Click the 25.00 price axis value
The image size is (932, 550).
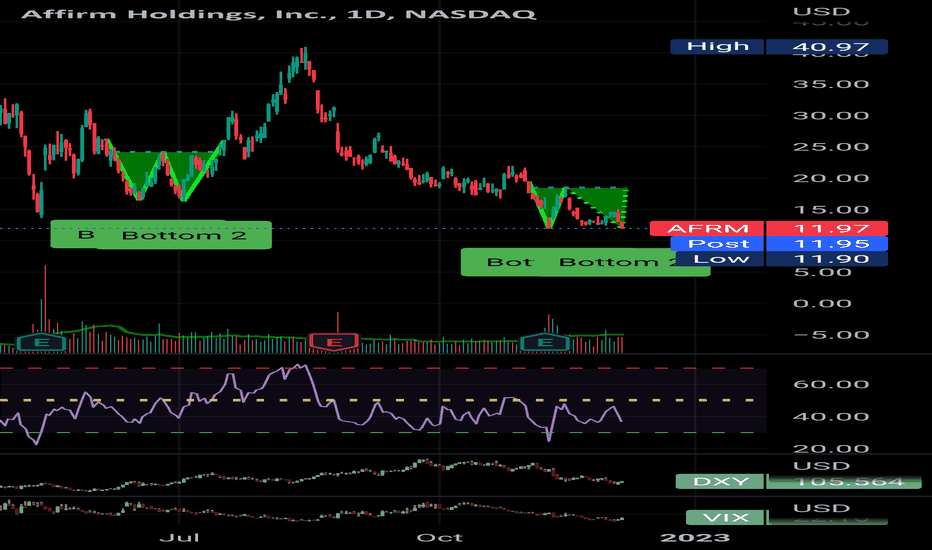[x=830, y=147]
